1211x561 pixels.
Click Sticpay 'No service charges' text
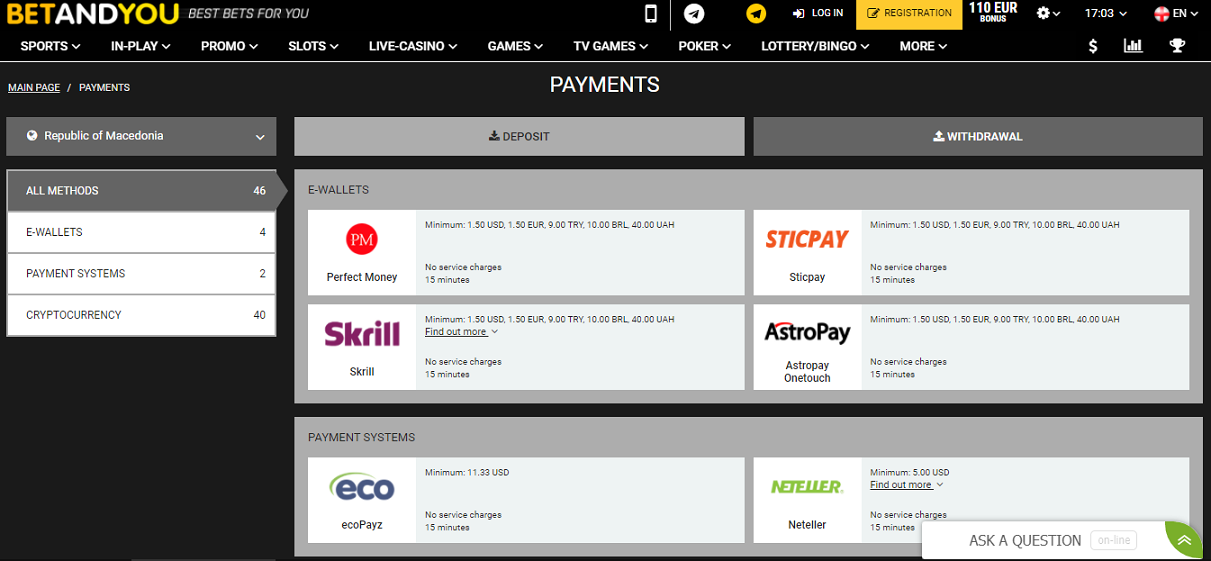coord(908,268)
